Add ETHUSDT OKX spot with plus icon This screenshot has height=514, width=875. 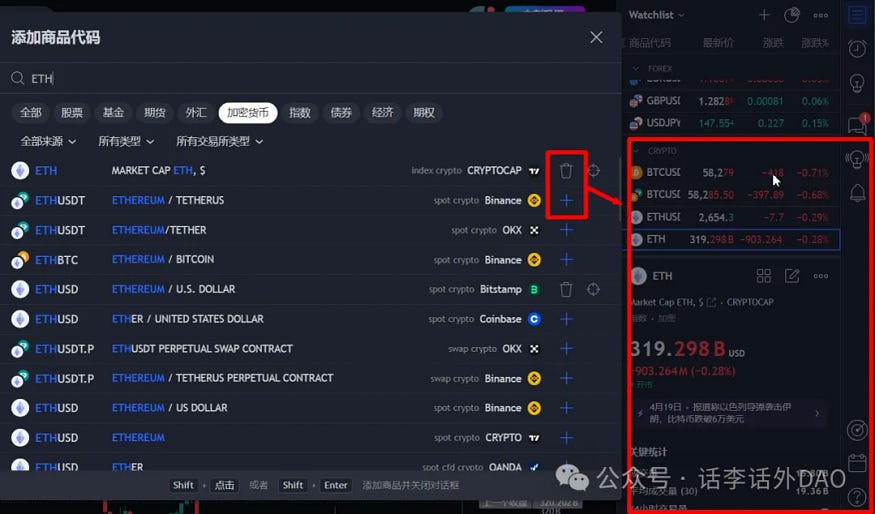pyautogui.click(x=566, y=230)
